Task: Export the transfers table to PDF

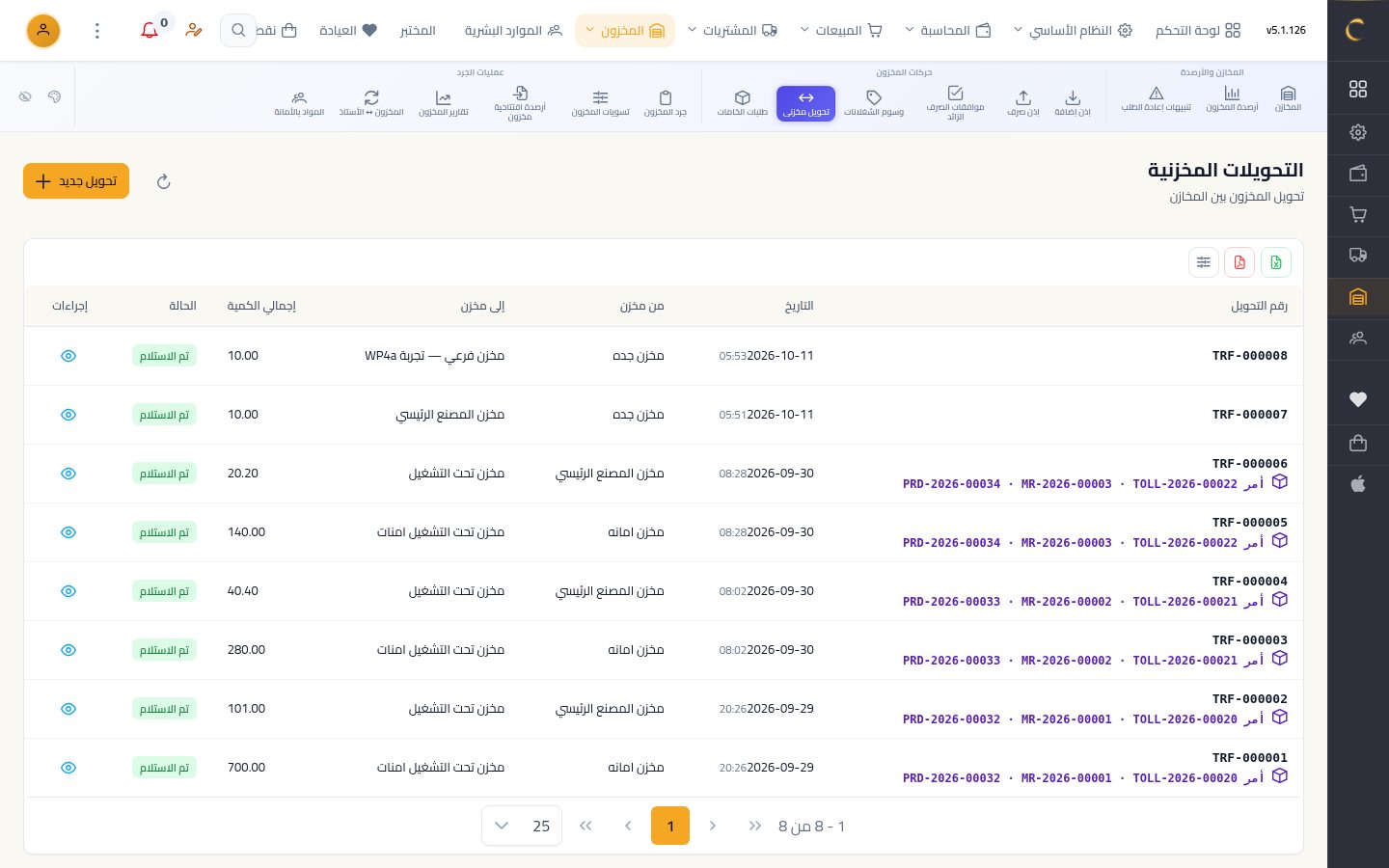Action: [x=1239, y=262]
